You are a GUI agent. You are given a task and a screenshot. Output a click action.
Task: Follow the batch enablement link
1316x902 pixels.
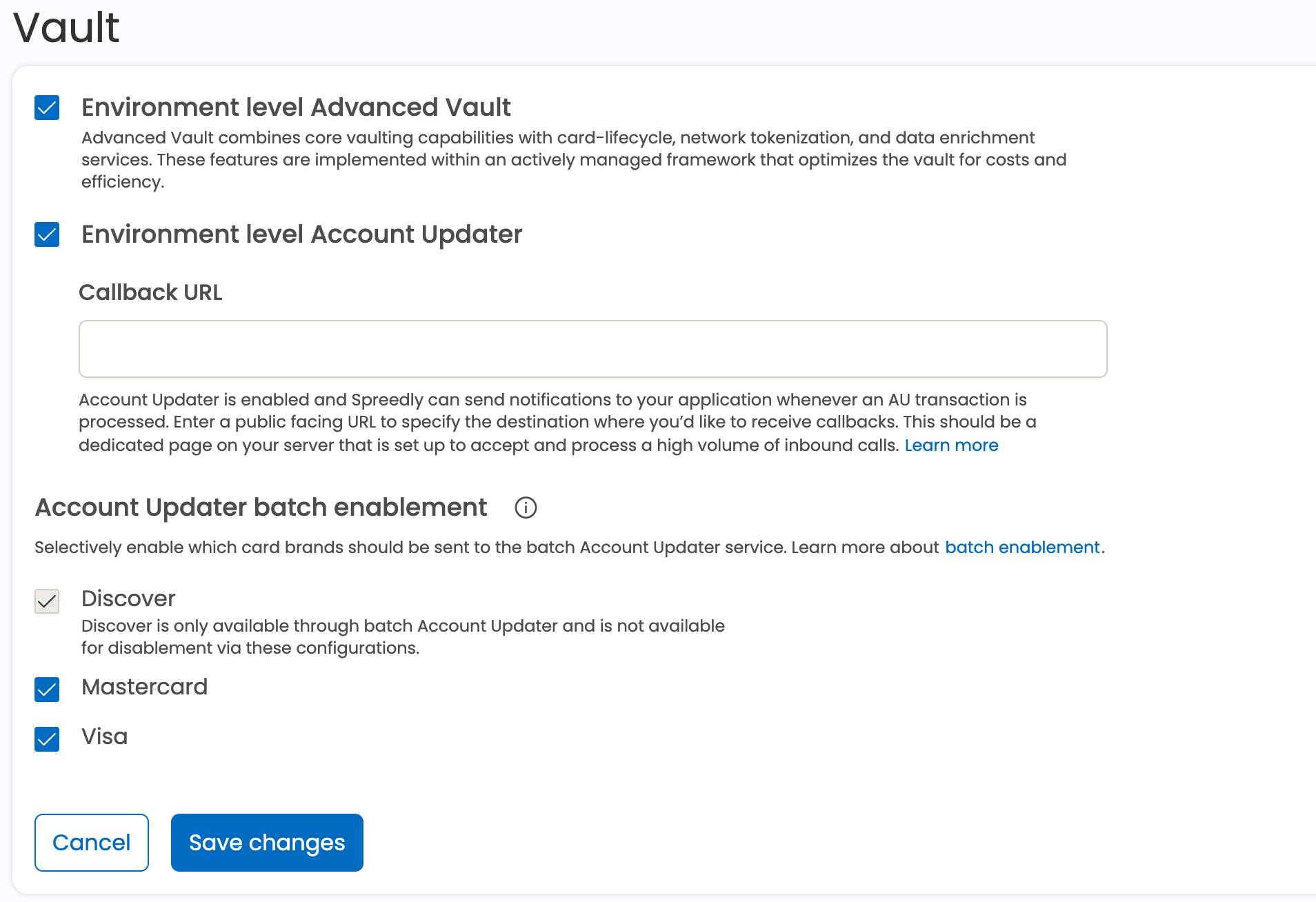pos(1022,548)
